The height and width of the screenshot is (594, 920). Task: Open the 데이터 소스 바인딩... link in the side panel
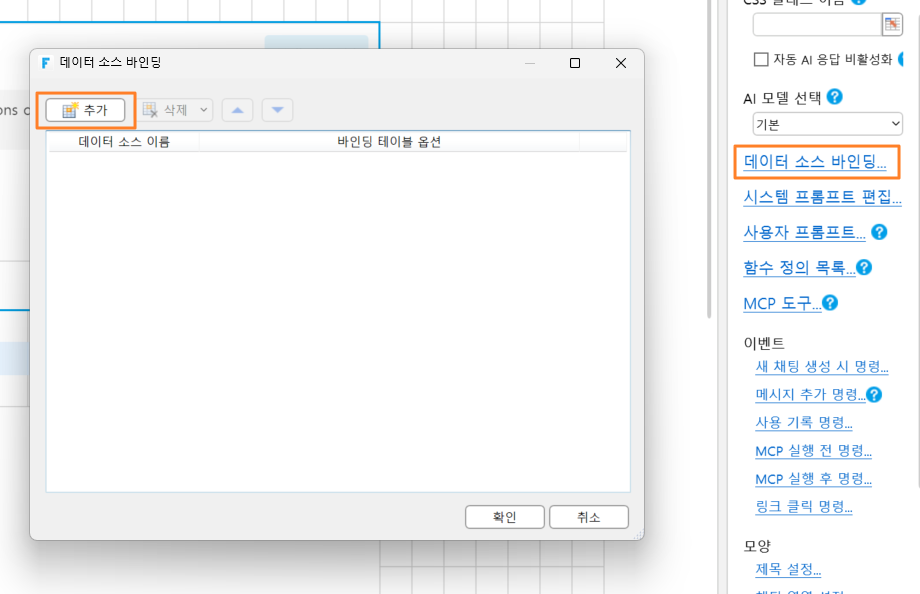coord(815,161)
